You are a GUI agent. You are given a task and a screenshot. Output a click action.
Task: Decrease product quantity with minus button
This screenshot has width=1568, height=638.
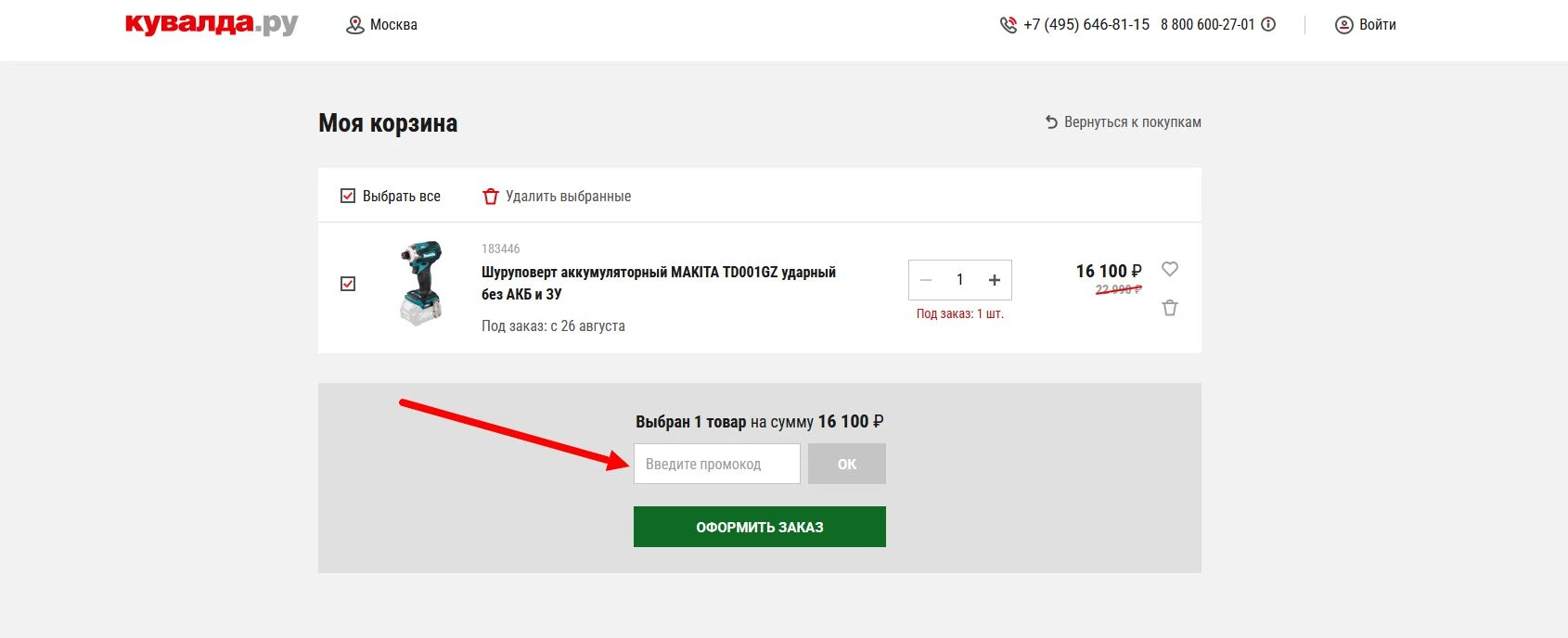tap(926, 280)
